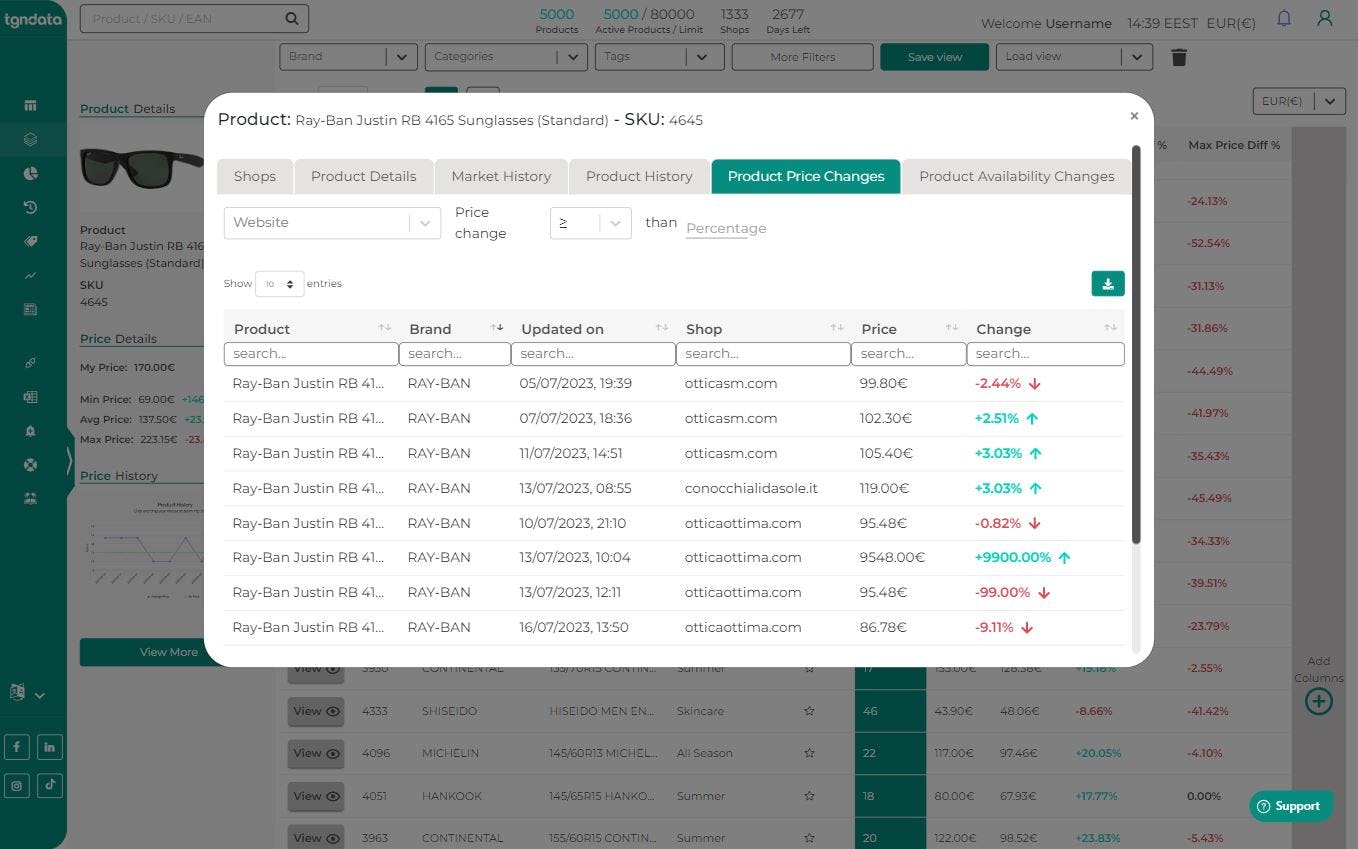Favorite the HANKOOK row star

809,796
